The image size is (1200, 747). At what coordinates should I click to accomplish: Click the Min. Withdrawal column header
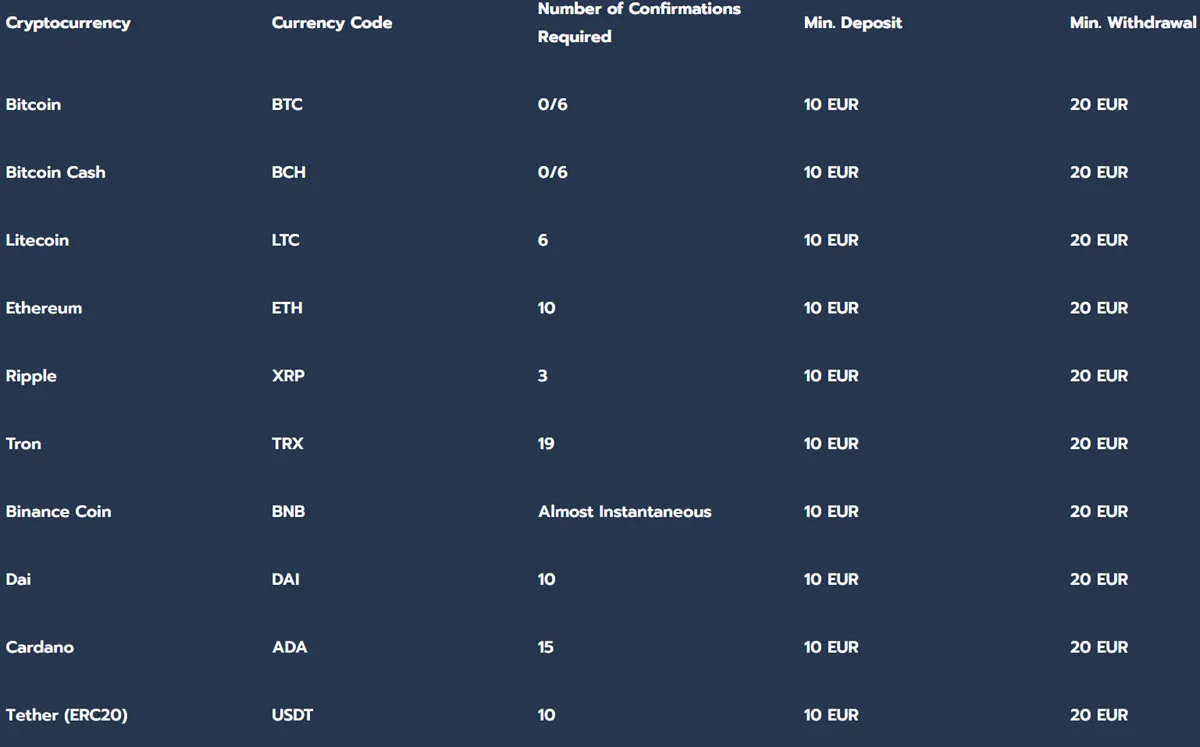coord(1132,22)
